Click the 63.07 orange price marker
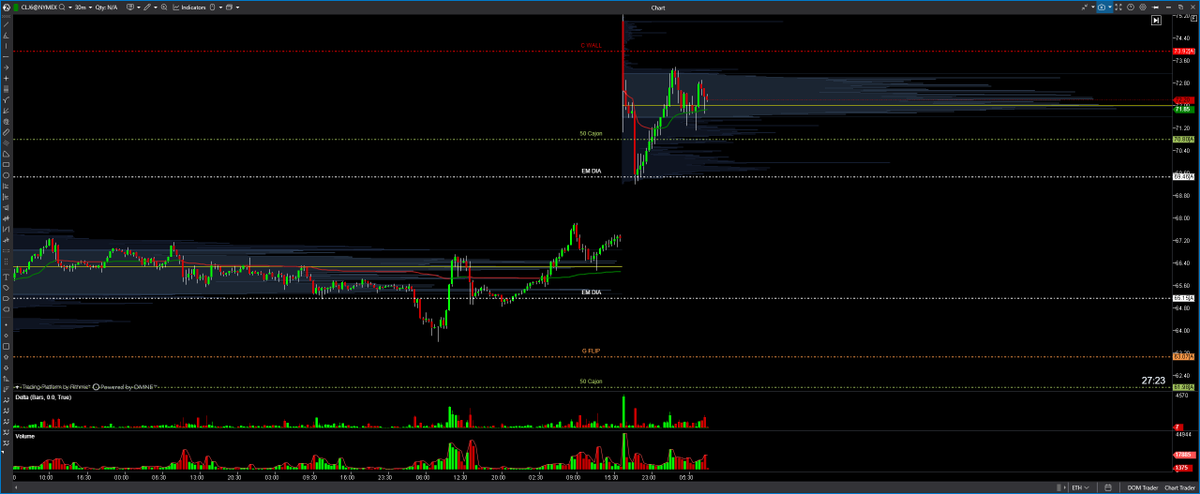Image resolution: width=1200 pixels, height=494 pixels. point(1184,356)
